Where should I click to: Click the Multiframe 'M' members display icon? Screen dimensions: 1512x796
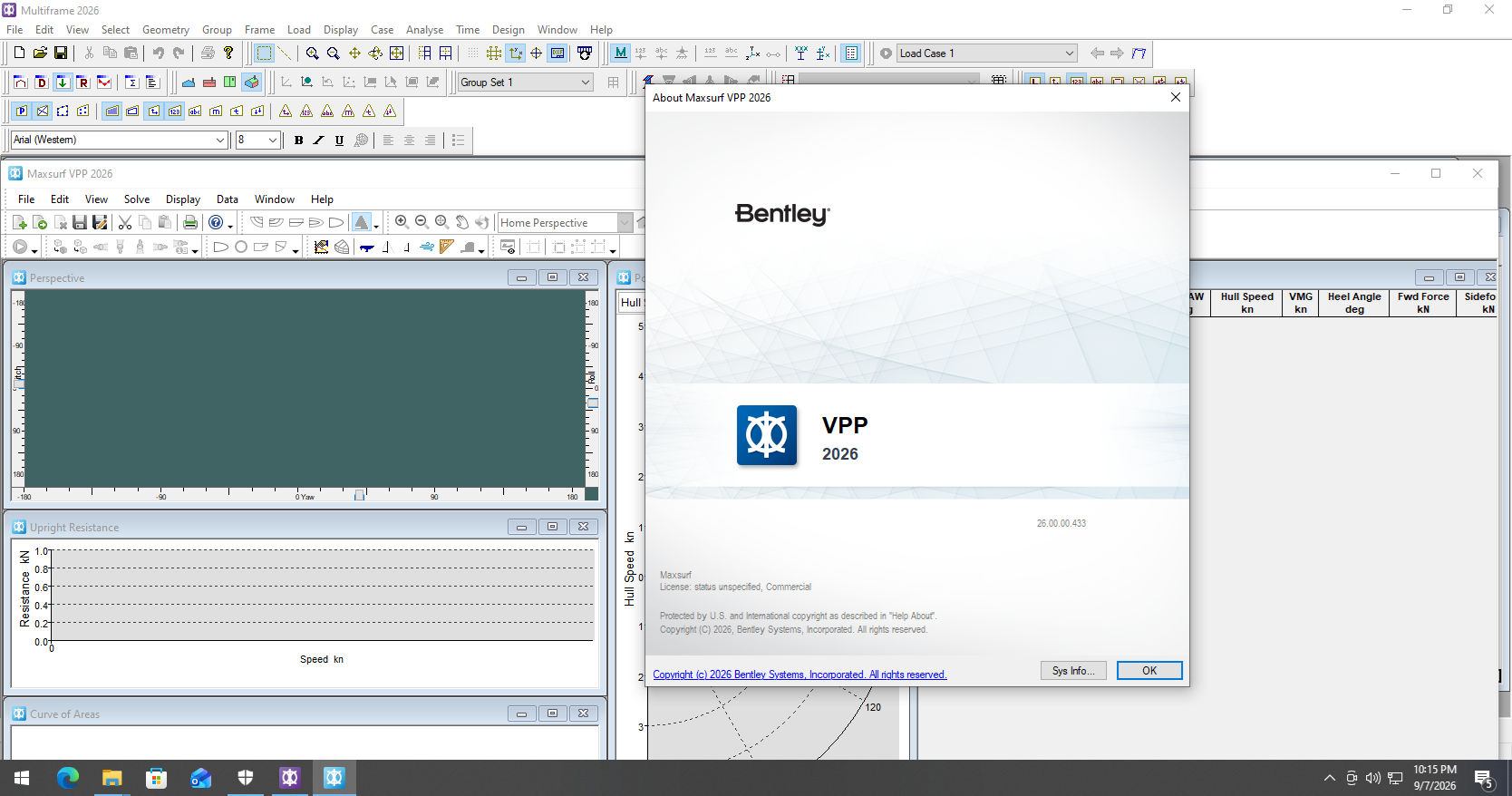(x=620, y=53)
